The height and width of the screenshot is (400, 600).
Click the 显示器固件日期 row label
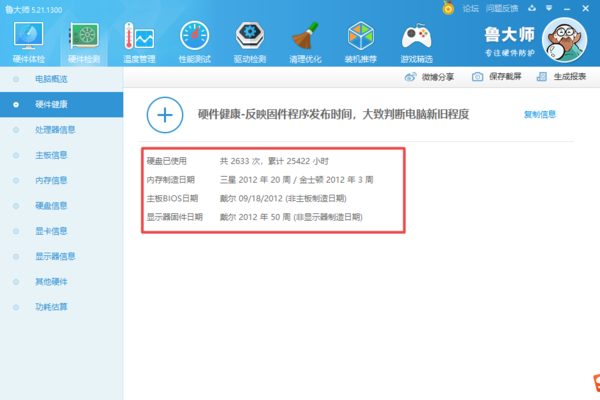coord(174,217)
